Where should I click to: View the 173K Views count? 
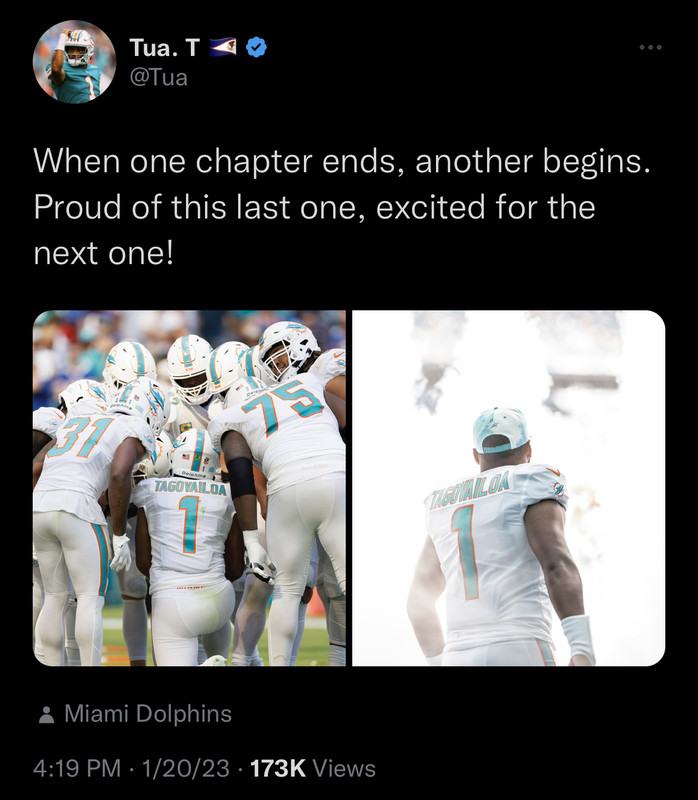[x=313, y=768]
